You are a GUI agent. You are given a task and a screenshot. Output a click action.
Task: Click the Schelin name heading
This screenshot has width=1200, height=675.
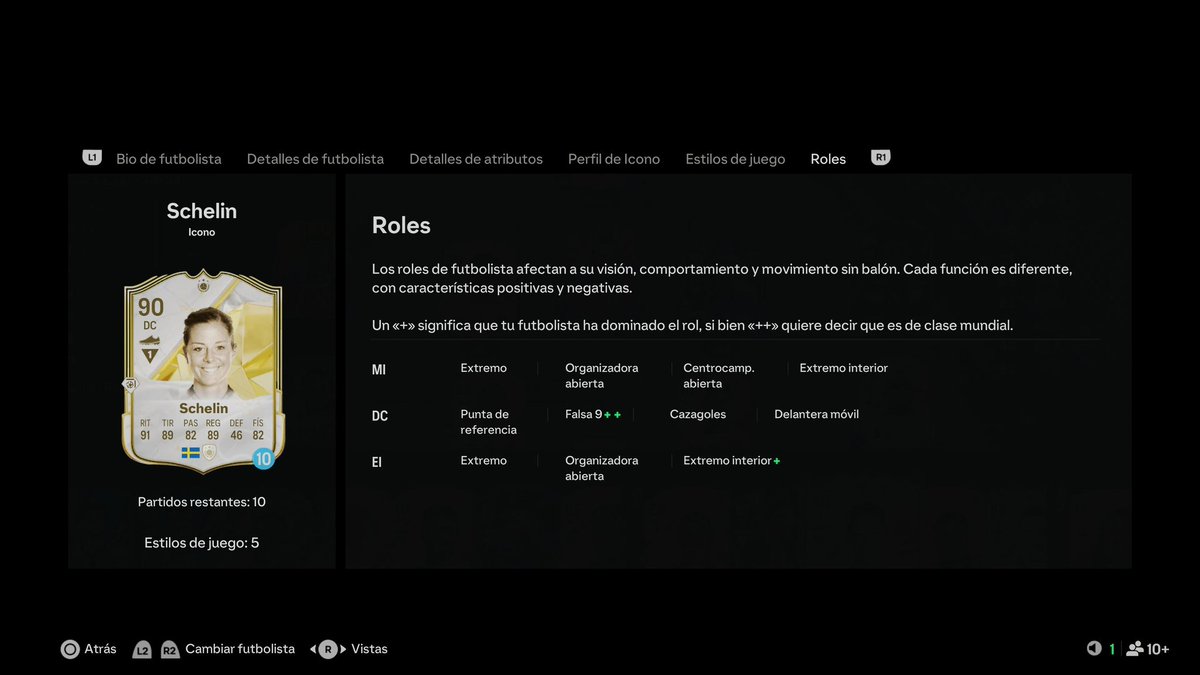(202, 211)
